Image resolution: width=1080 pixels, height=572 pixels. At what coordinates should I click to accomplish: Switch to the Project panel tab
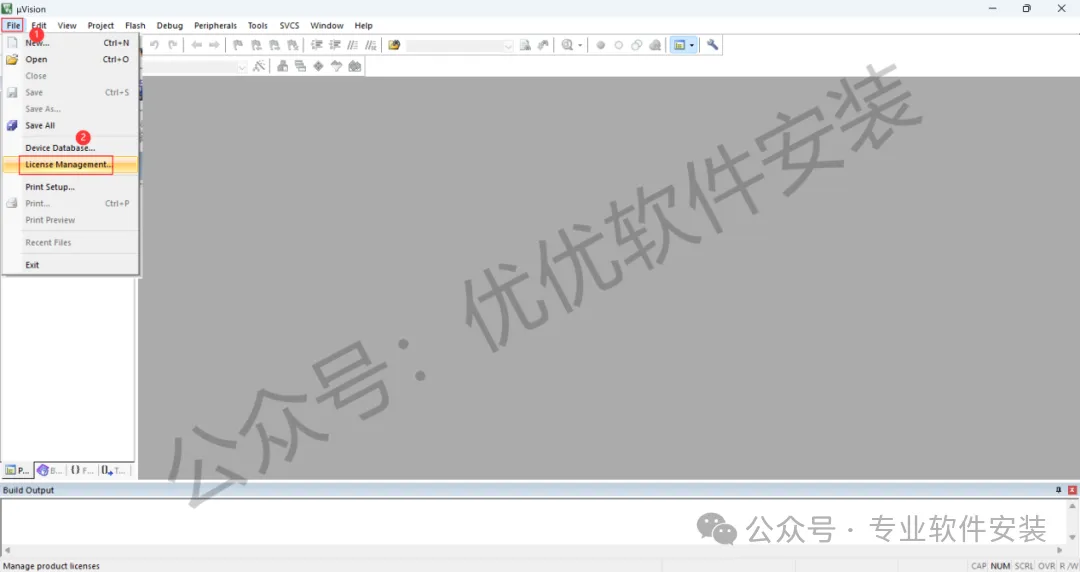pos(17,470)
